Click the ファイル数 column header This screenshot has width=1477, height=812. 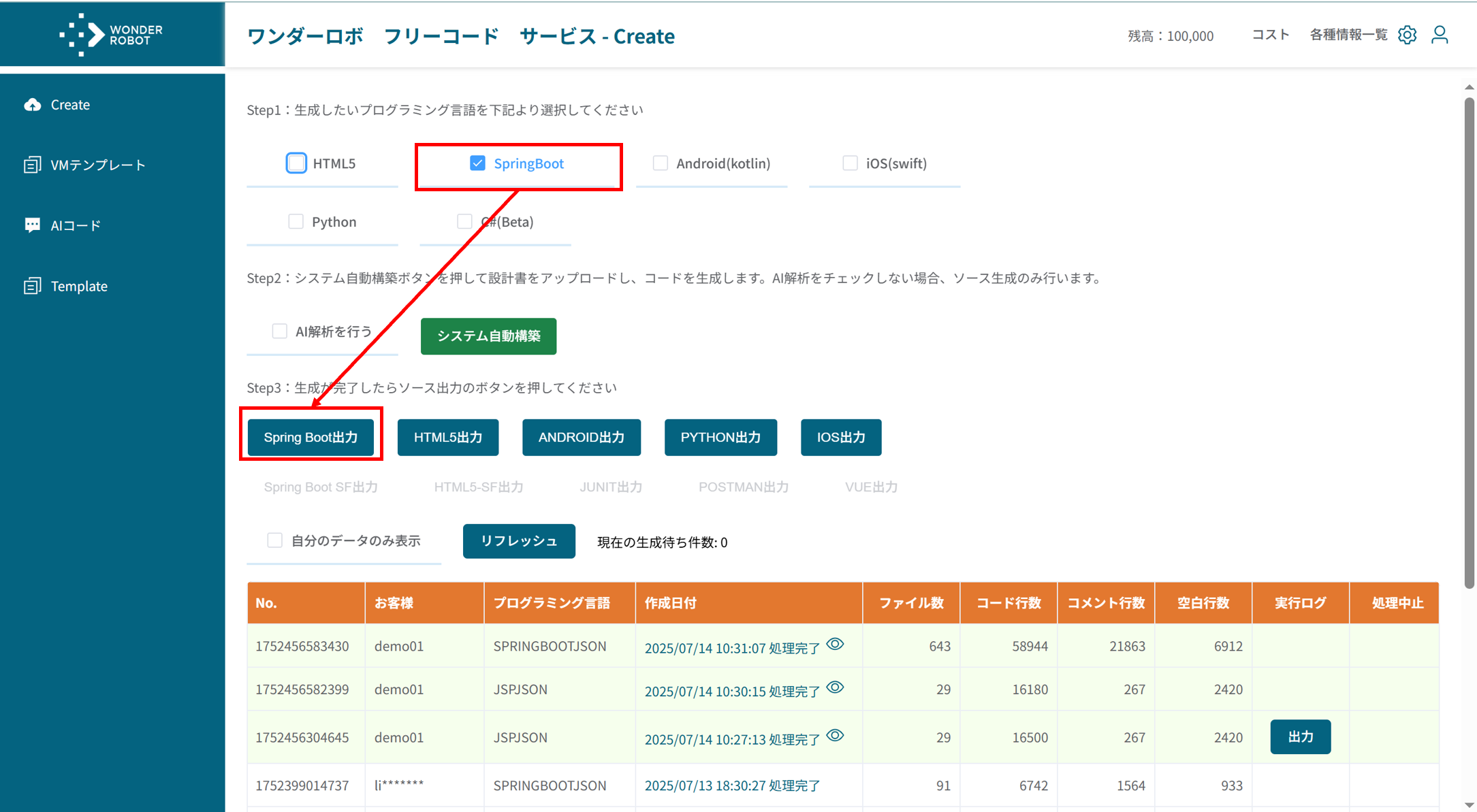click(x=911, y=603)
